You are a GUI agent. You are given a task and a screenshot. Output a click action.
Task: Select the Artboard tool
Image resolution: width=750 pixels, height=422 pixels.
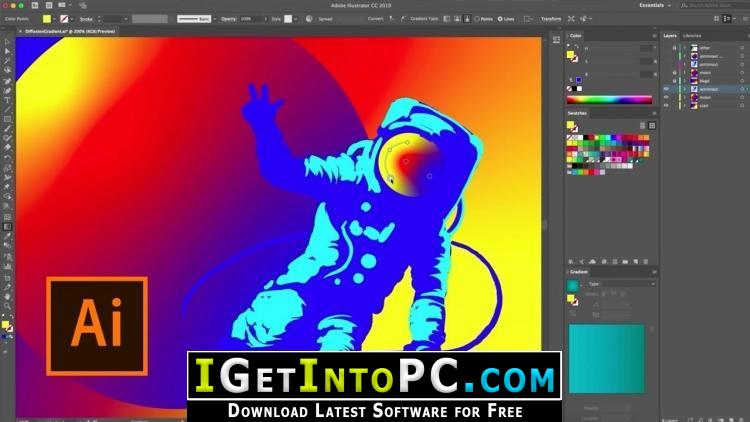7,277
